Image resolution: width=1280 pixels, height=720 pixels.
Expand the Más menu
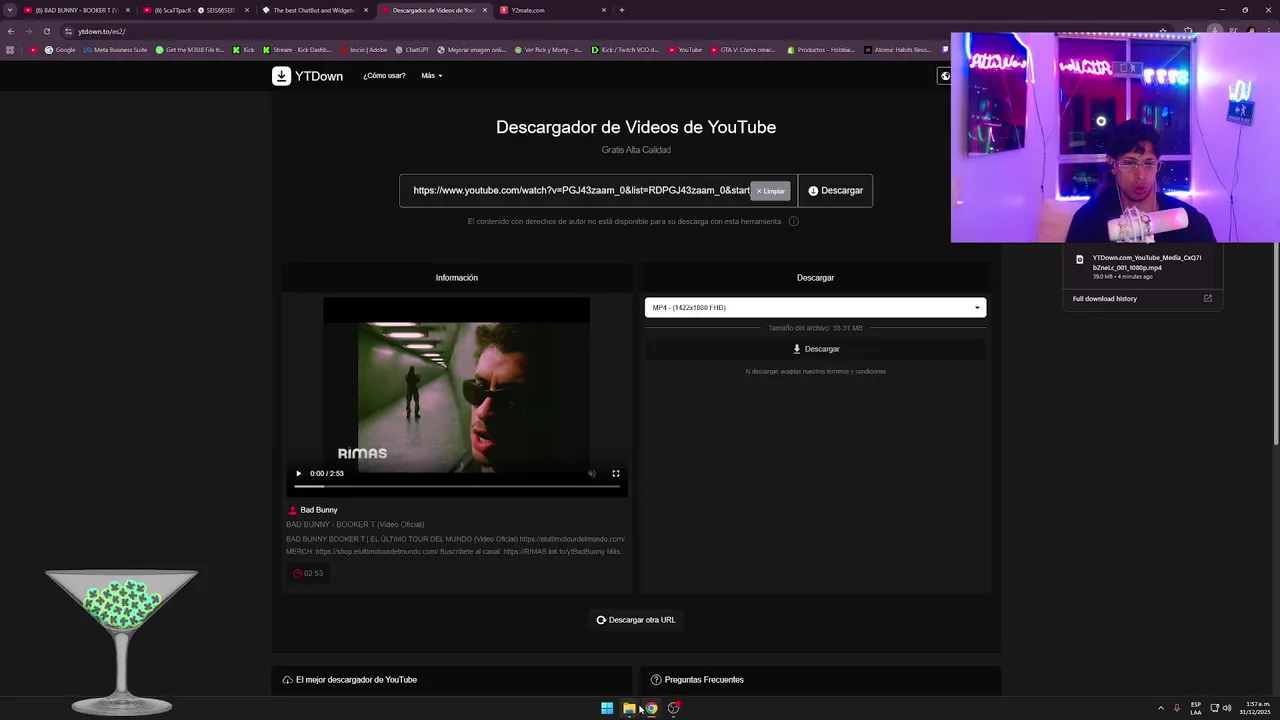(x=431, y=76)
